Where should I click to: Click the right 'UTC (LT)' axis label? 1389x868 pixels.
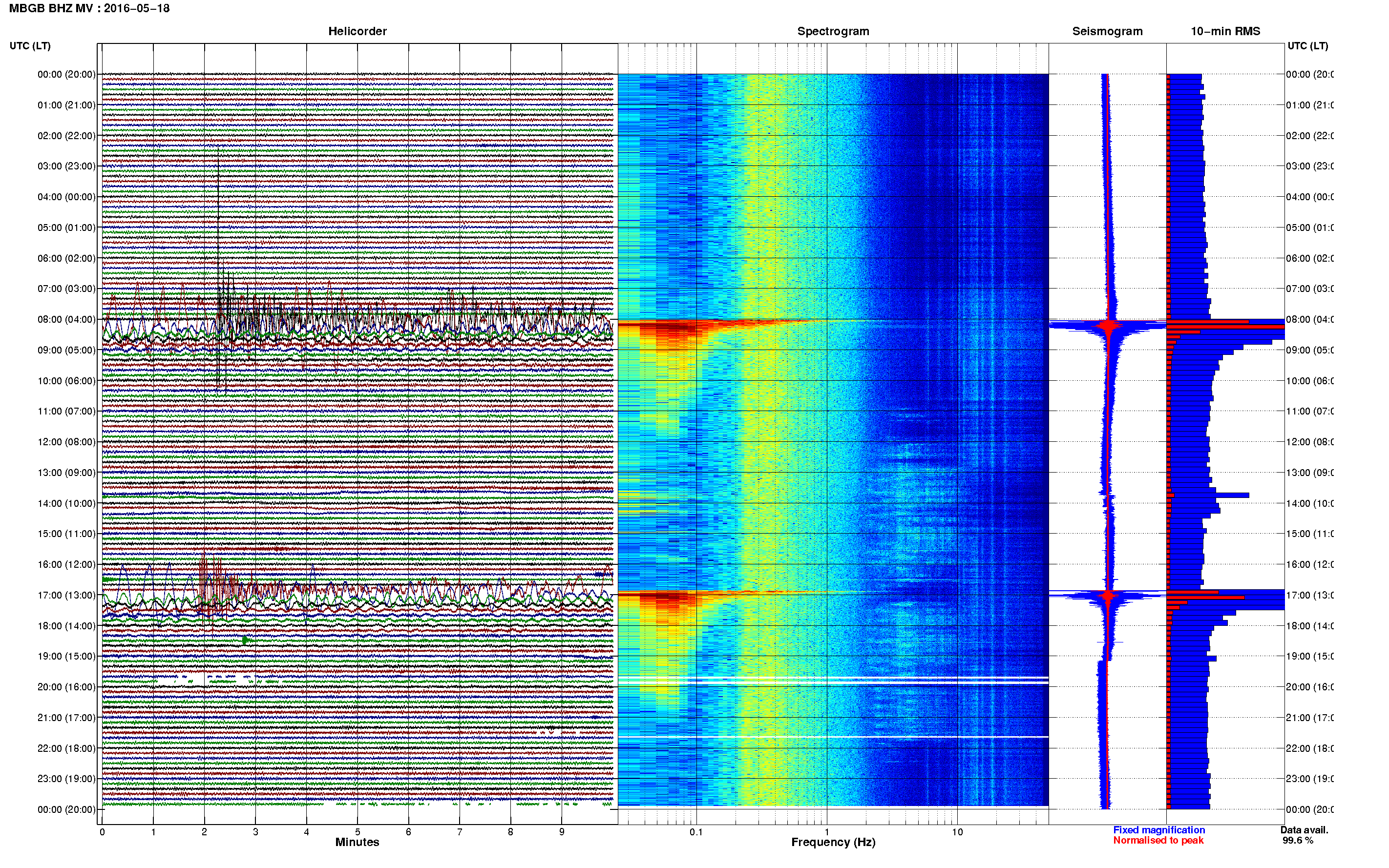(1307, 46)
